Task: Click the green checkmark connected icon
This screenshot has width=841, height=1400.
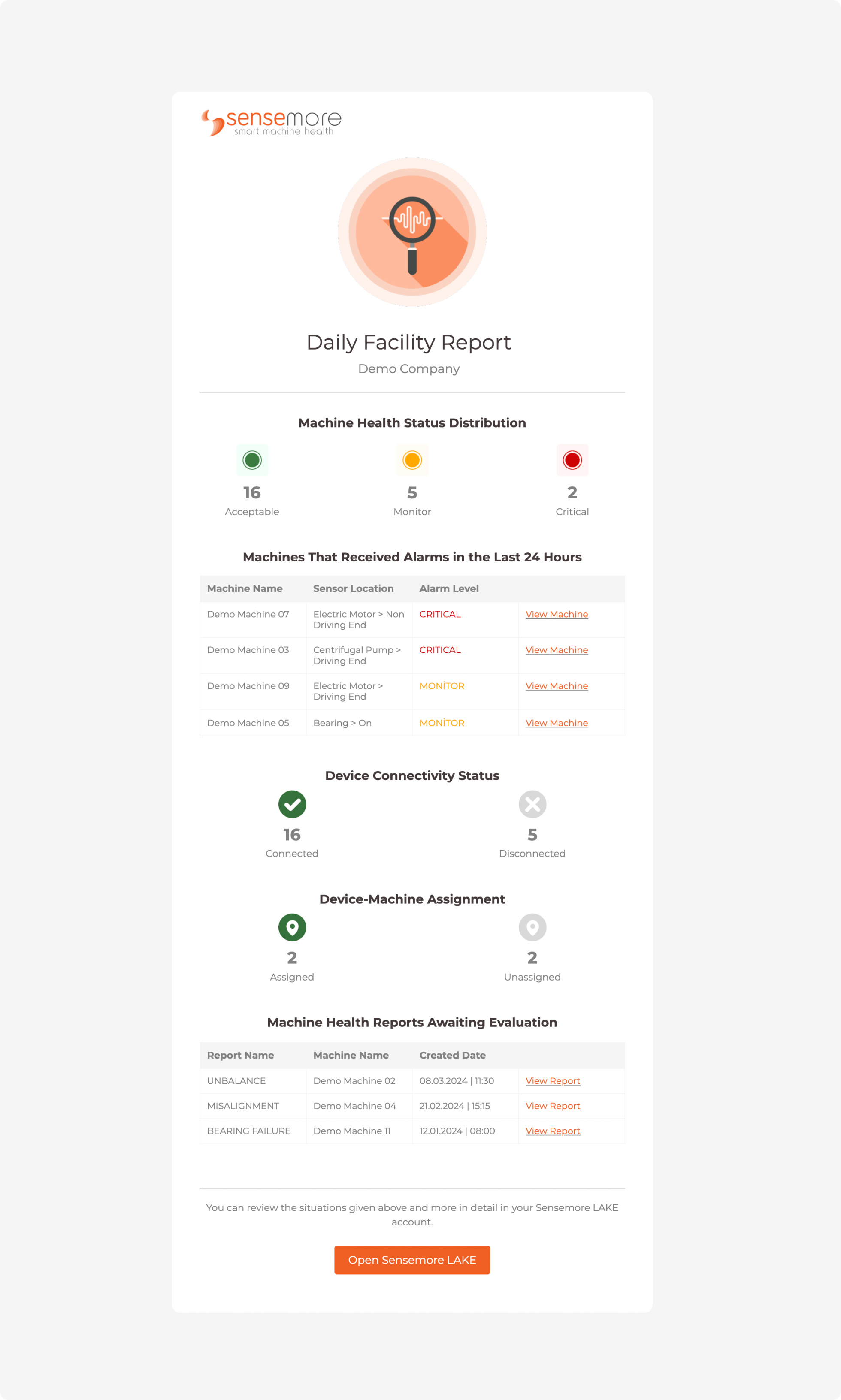Action: coord(291,804)
